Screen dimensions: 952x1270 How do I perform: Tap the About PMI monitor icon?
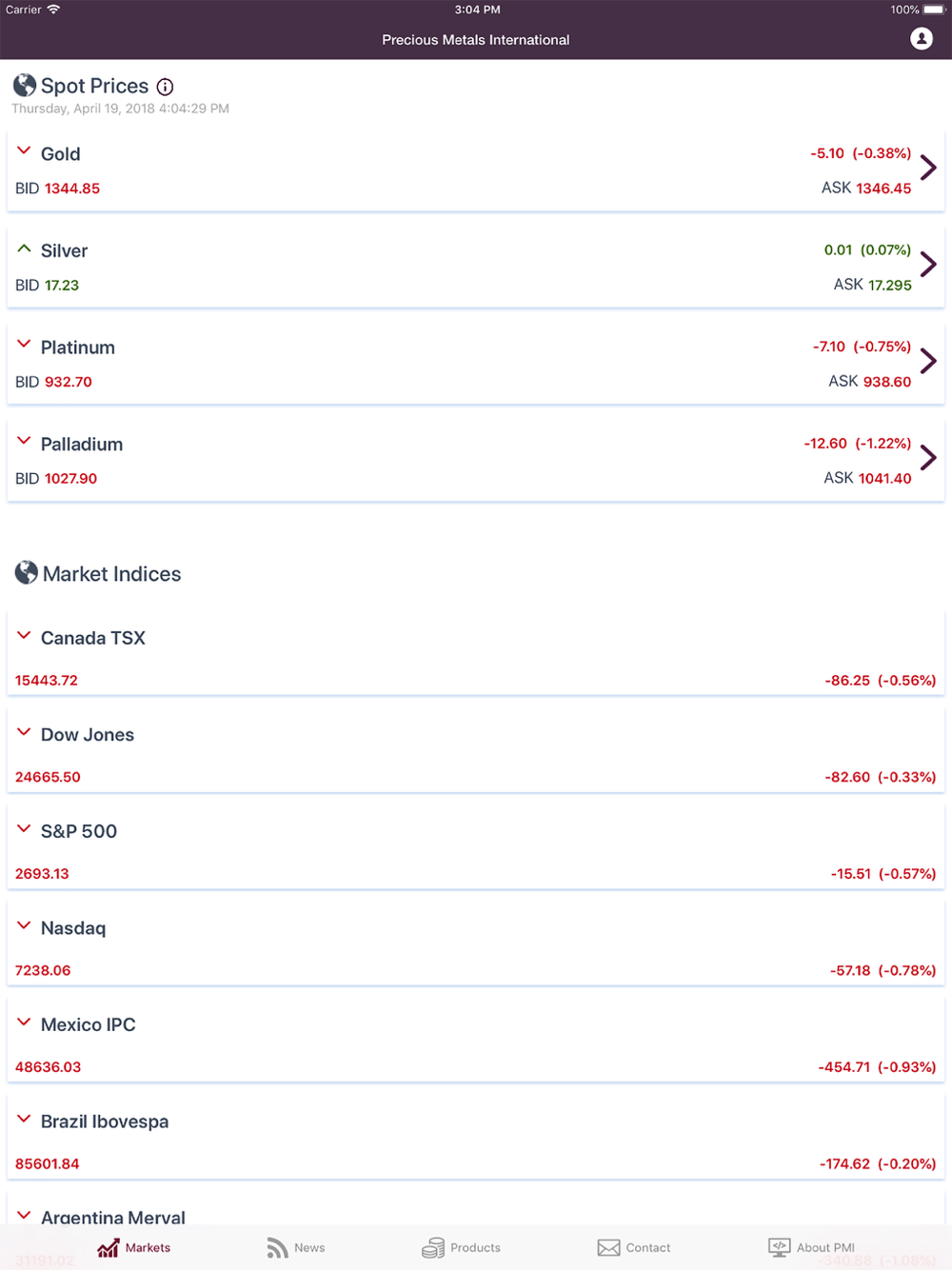click(779, 1247)
